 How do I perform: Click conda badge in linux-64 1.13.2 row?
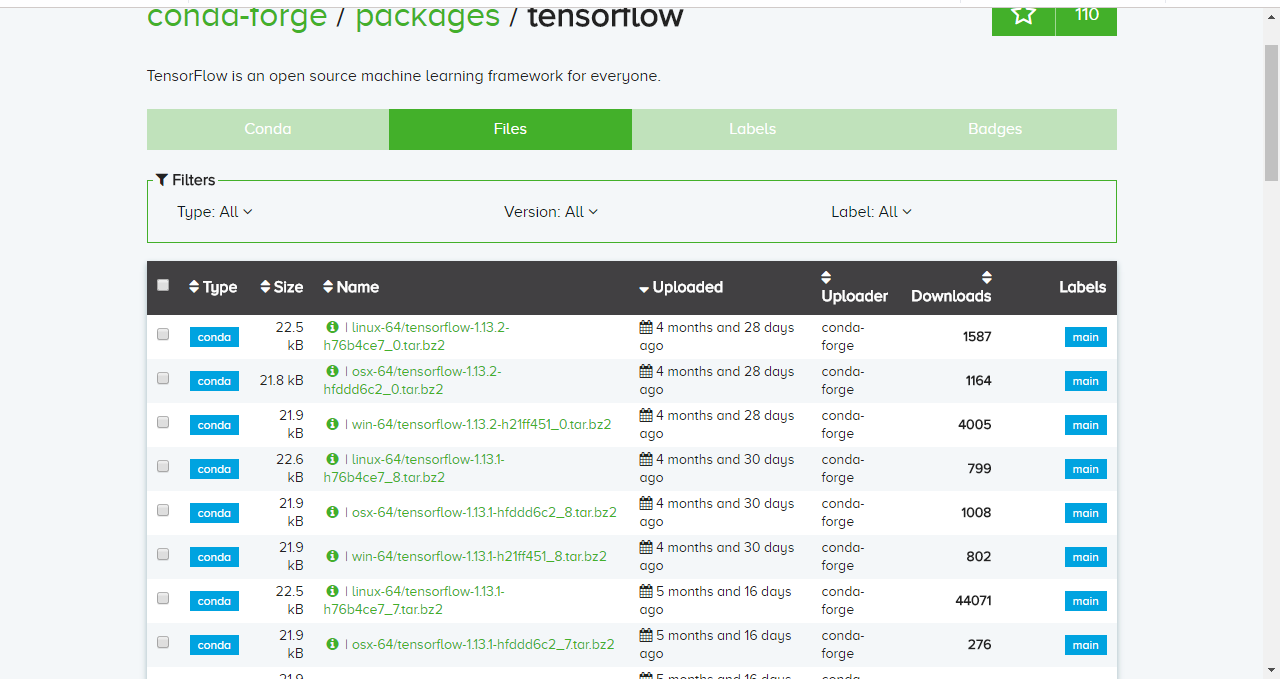[214, 337]
